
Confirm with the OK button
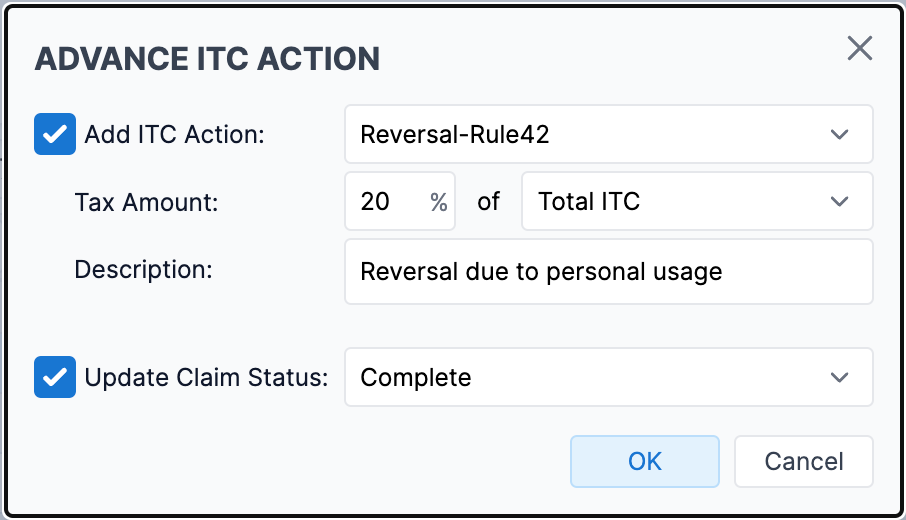click(x=645, y=461)
